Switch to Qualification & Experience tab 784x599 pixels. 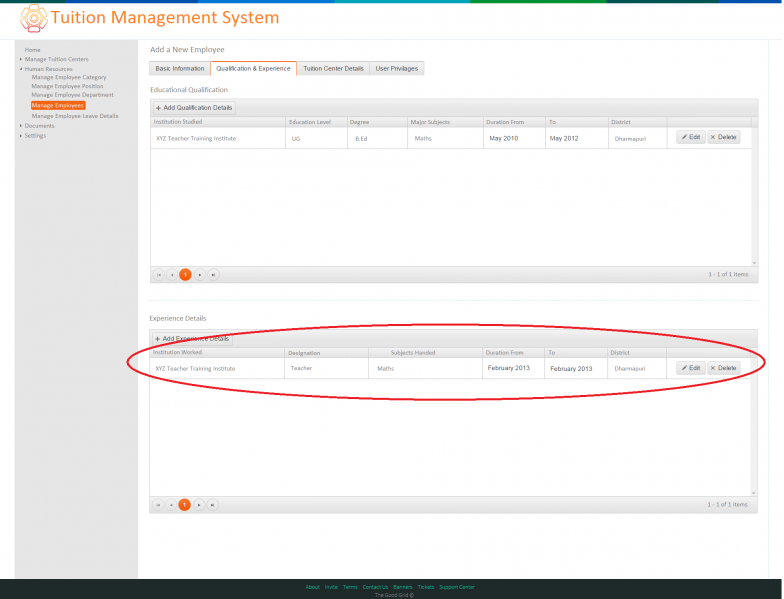click(x=254, y=68)
